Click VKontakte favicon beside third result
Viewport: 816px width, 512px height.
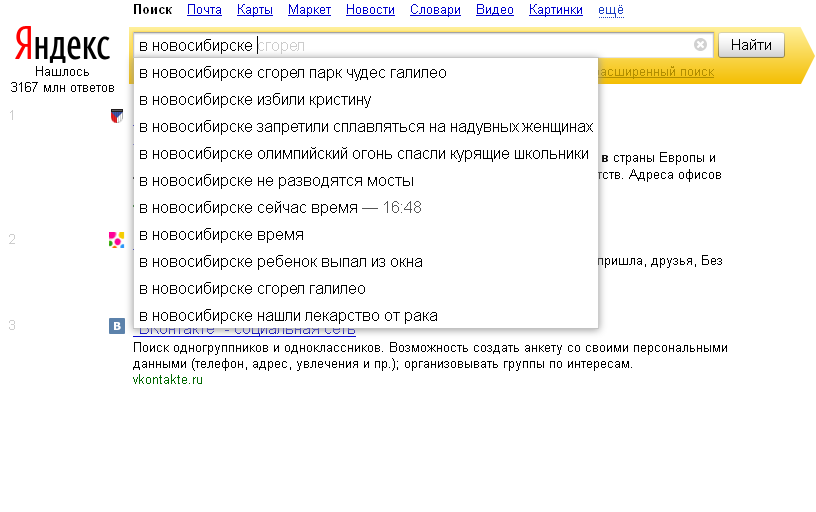pos(117,326)
